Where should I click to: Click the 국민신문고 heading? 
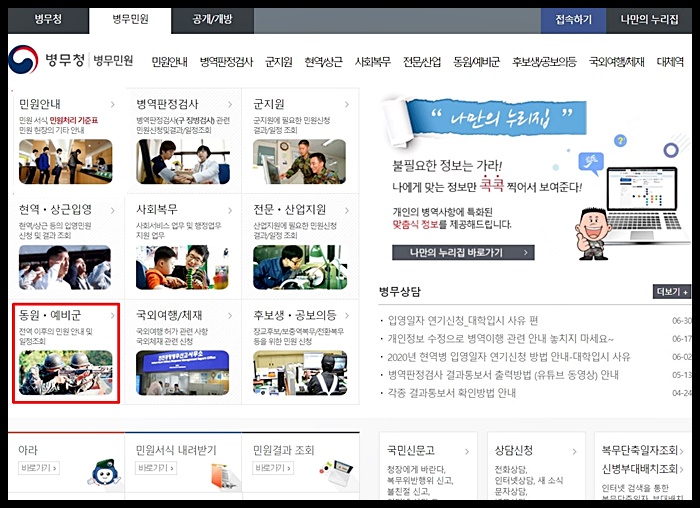pos(411,451)
